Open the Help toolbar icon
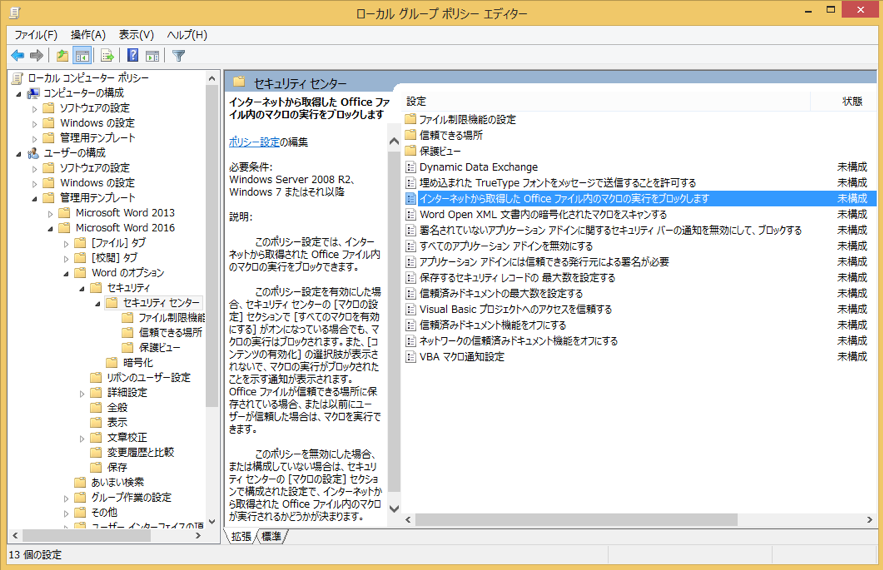The height and width of the screenshot is (570, 883). [133, 55]
